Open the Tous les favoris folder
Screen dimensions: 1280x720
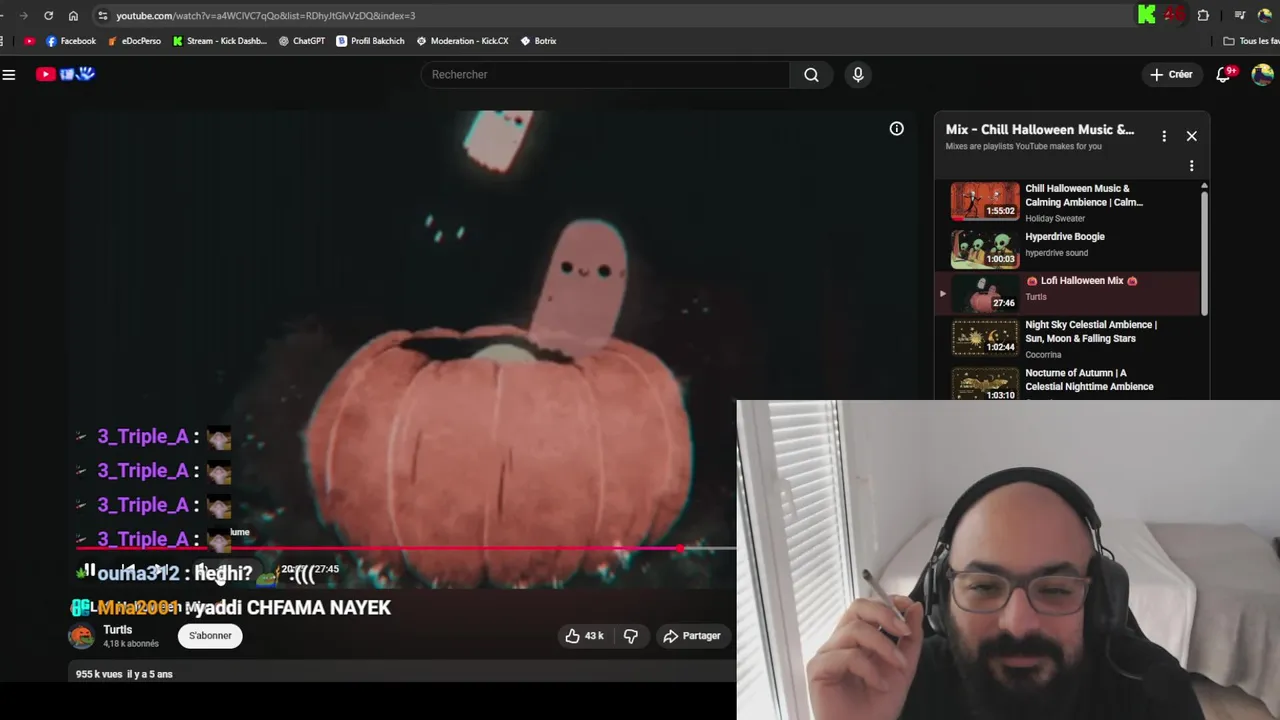(1252, 41)
